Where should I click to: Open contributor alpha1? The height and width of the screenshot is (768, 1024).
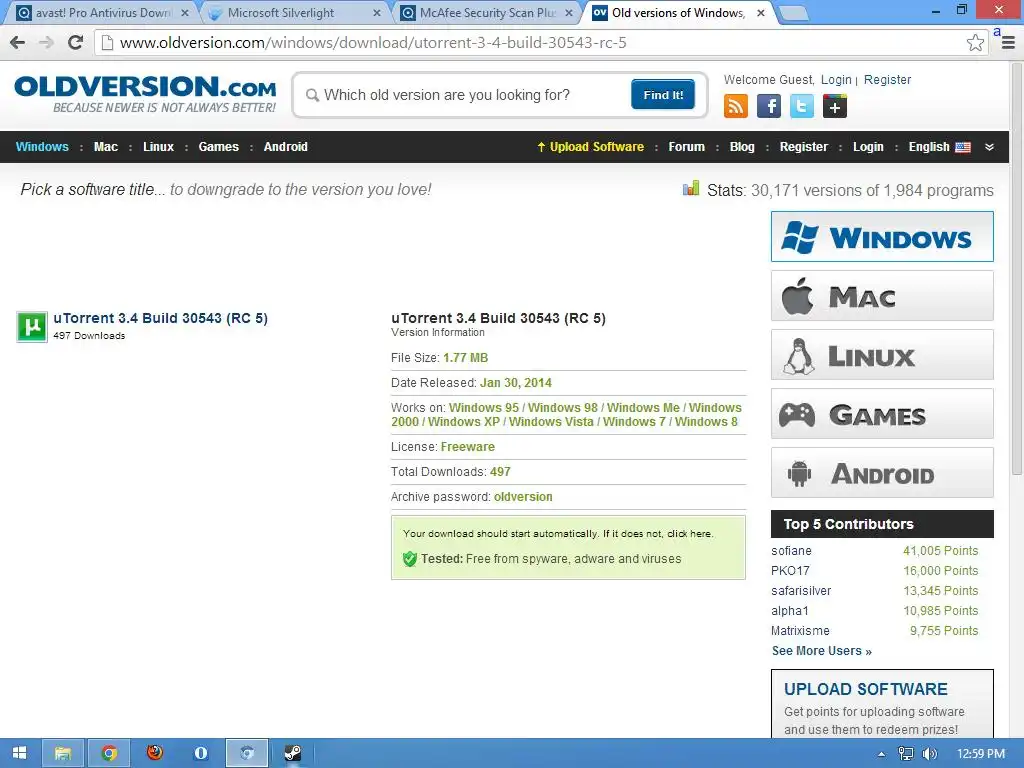click(x=790, y=611)
